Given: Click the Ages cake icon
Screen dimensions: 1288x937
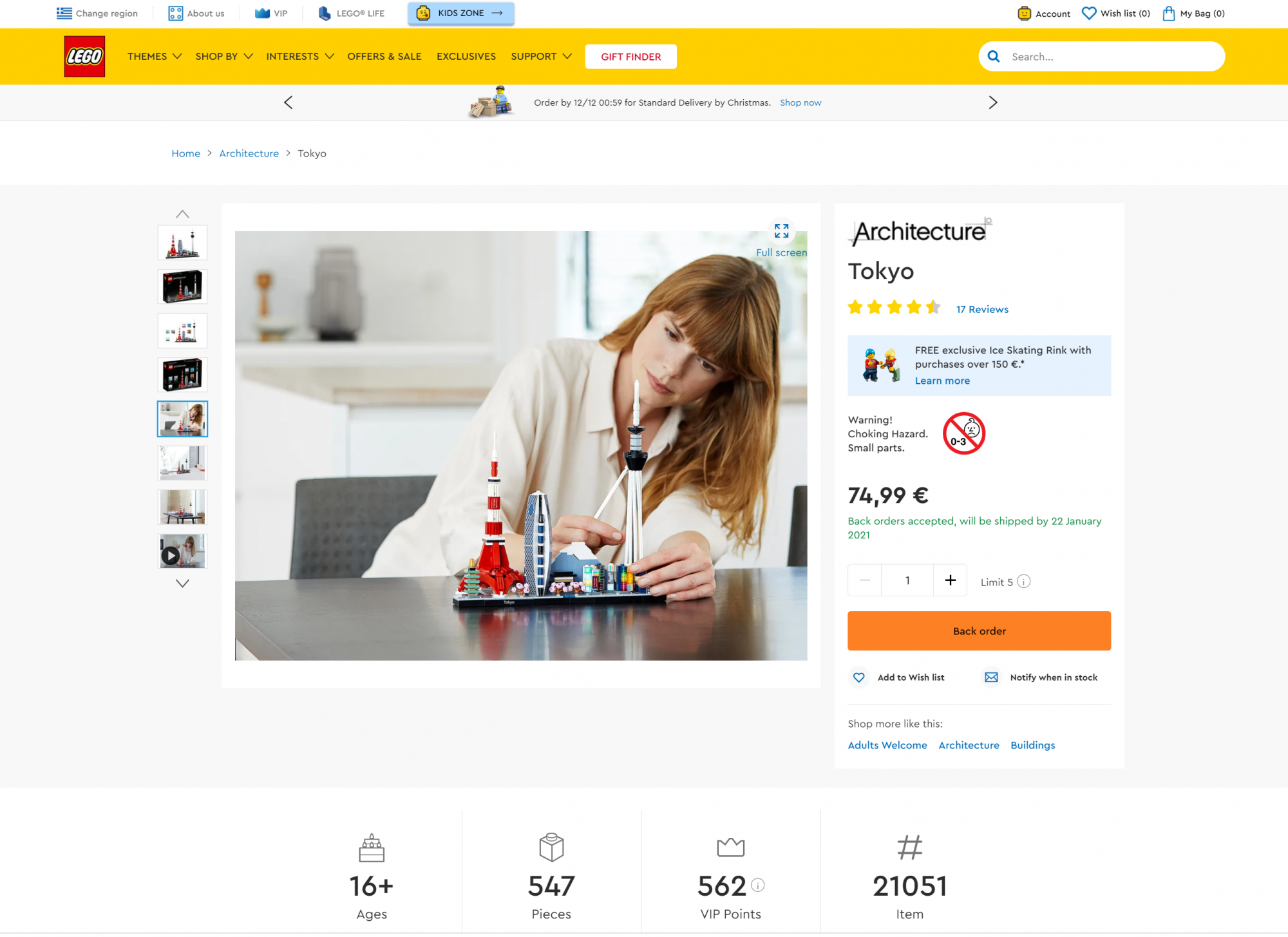Looking at the screenshot, I should click(x=372, y=847).
